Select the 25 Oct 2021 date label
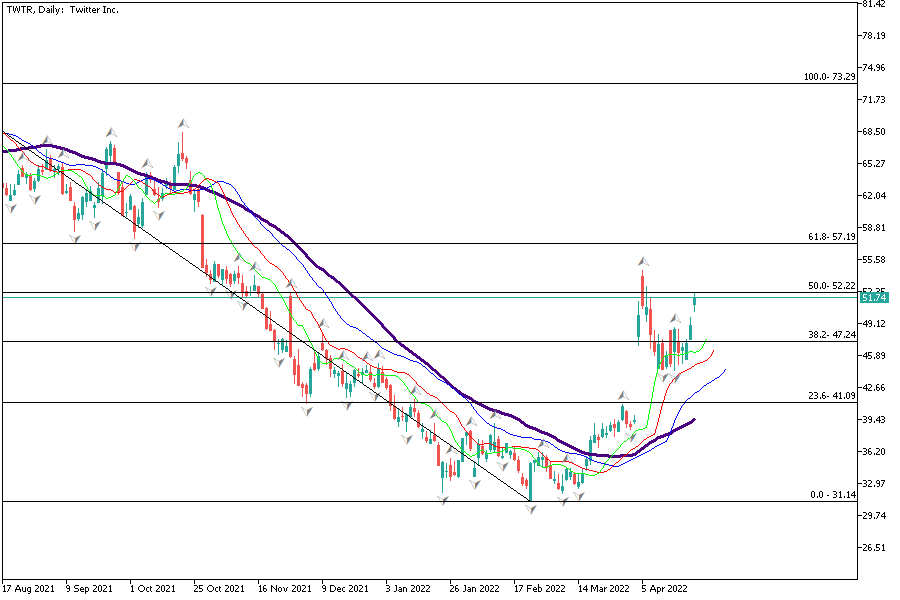The height and width of the screenshot is (600, 900). click(219, 589)
